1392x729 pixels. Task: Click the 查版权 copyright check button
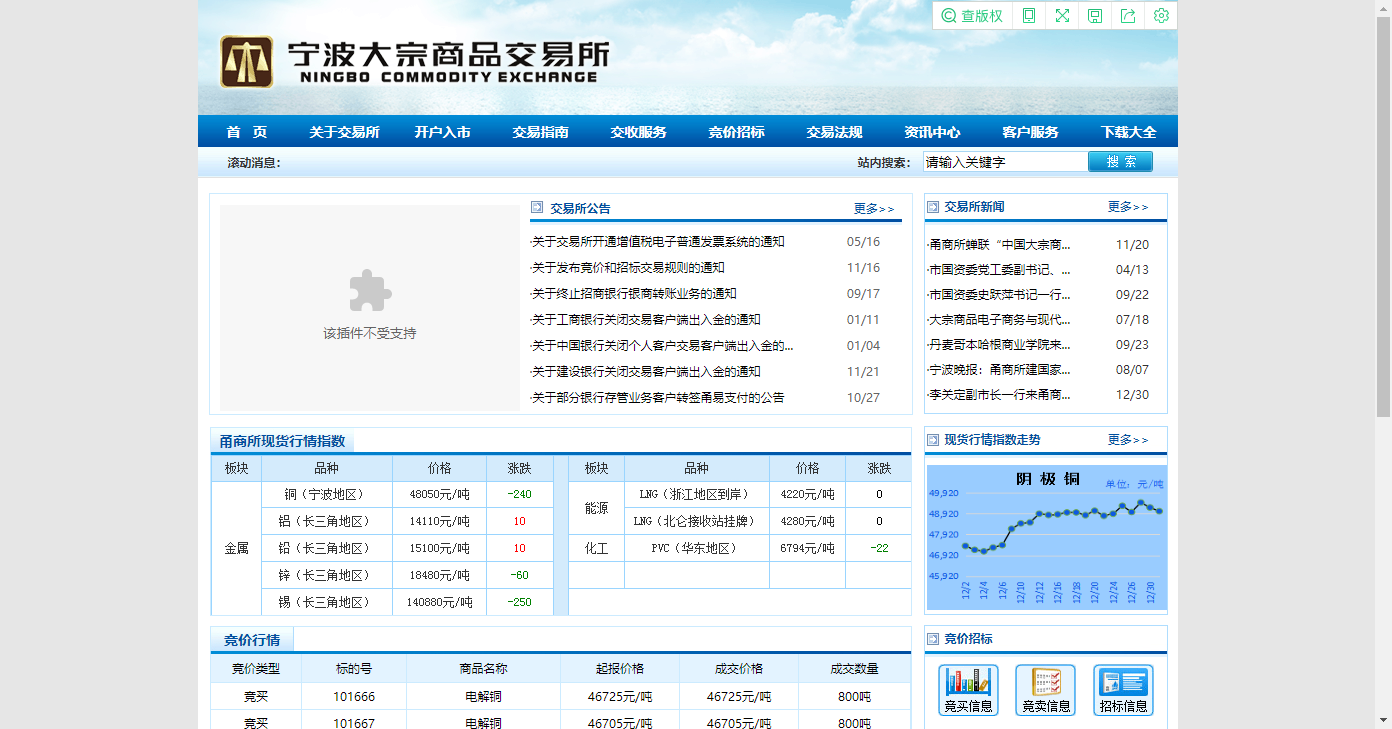972,16
